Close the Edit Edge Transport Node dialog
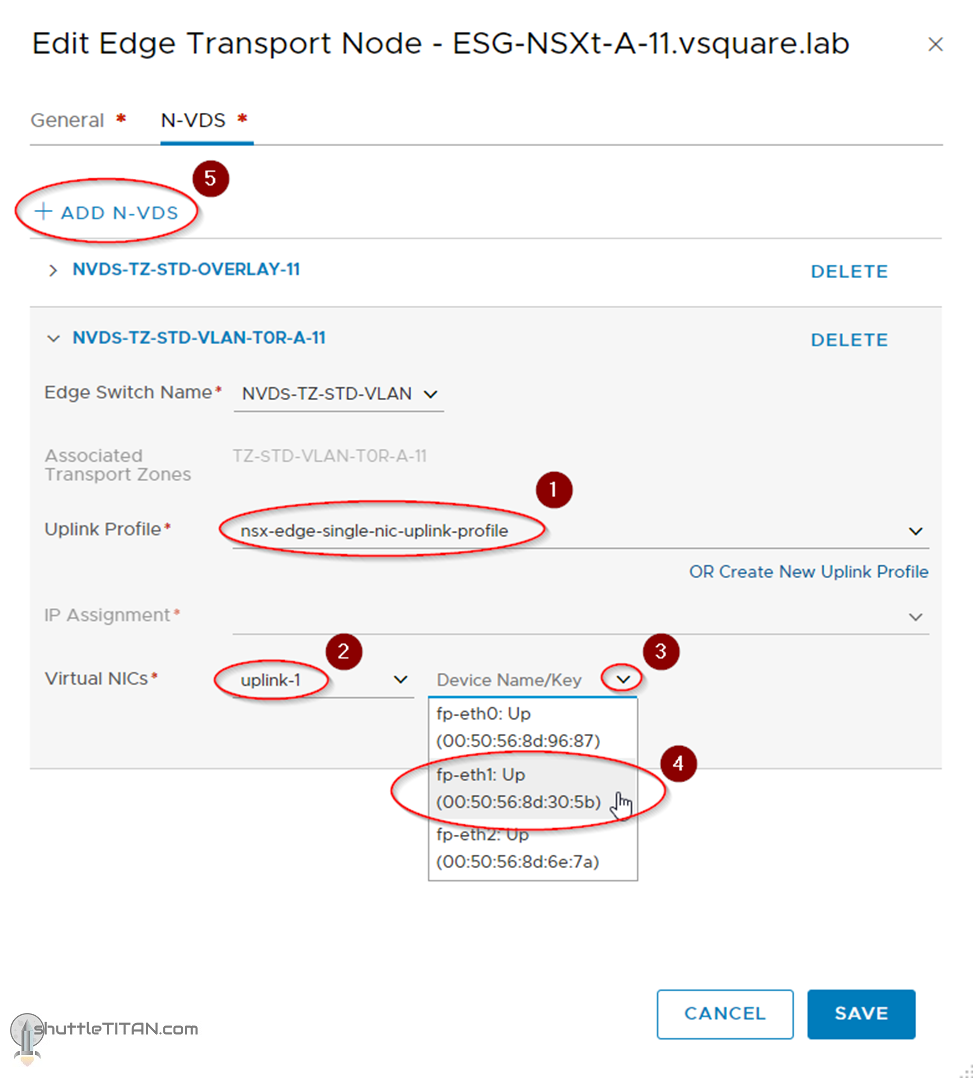 935,45
